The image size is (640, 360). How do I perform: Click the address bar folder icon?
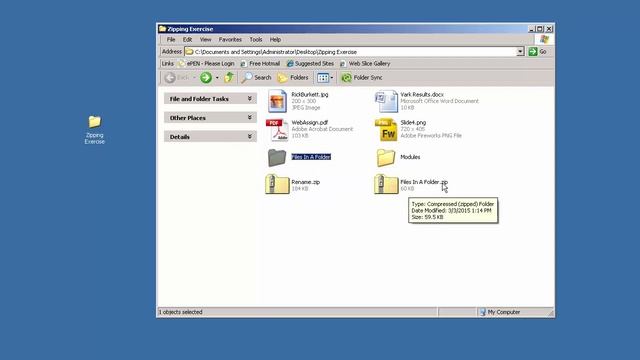pyautogui.click(x=189, y=52)
